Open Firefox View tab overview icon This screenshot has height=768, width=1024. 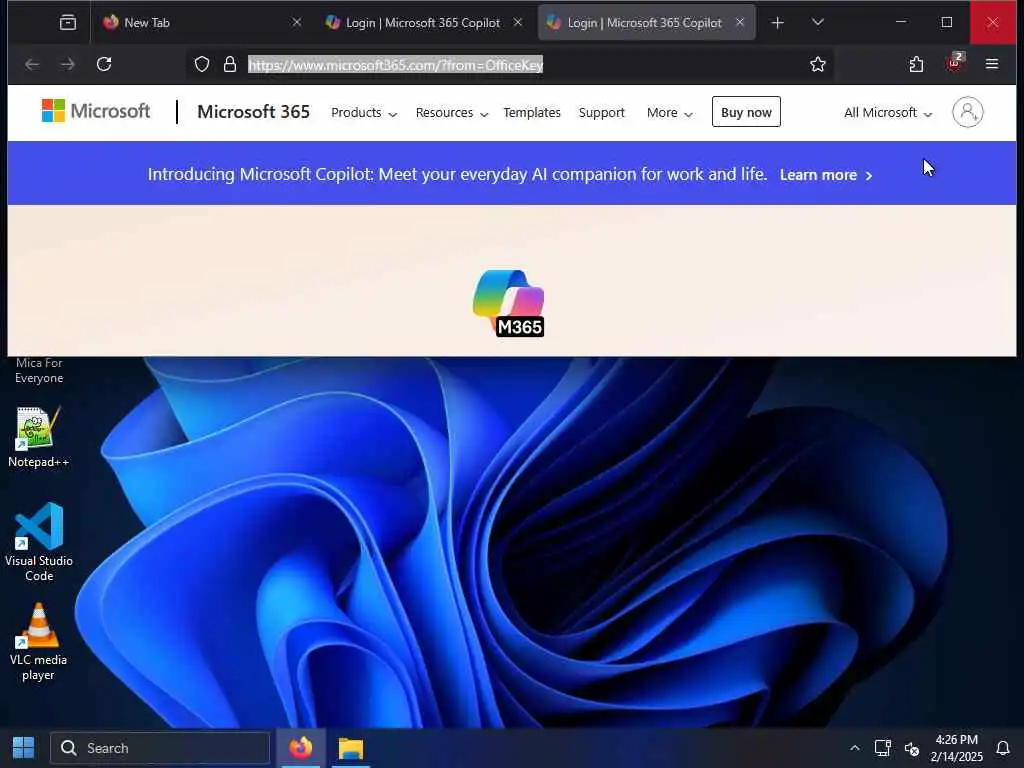(x=68, y=23)
